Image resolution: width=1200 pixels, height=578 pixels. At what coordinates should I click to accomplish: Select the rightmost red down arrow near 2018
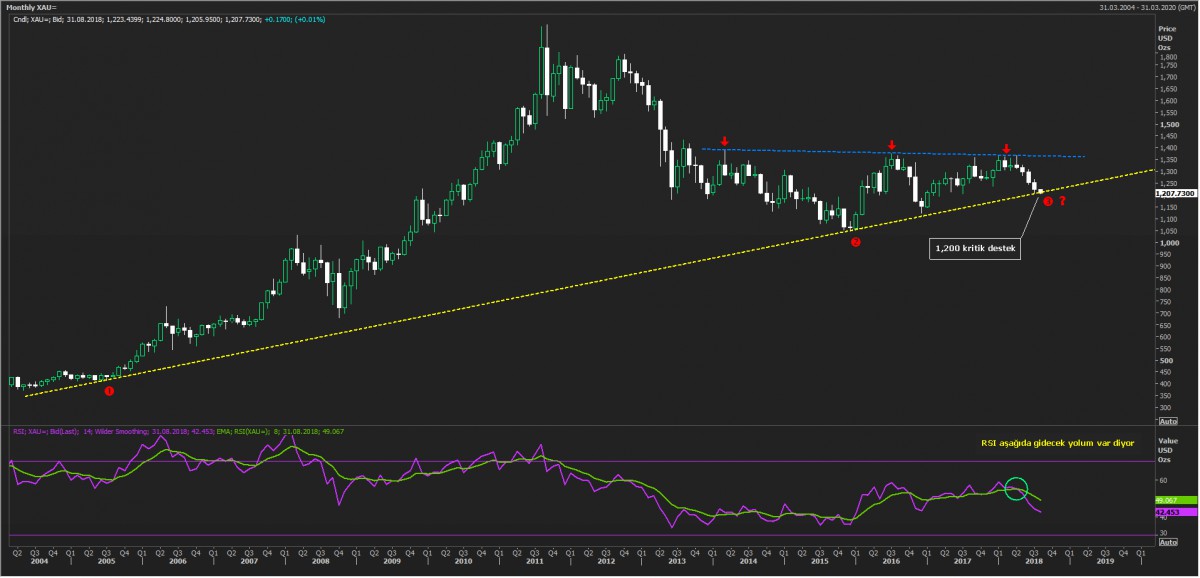(1006, 148)
